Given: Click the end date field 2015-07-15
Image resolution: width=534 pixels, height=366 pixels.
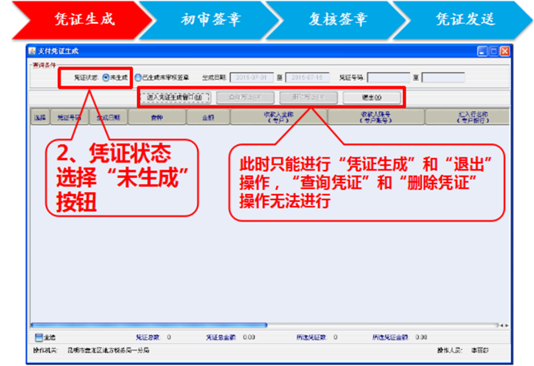Looking at the screenshot, I should click(307, 78).
